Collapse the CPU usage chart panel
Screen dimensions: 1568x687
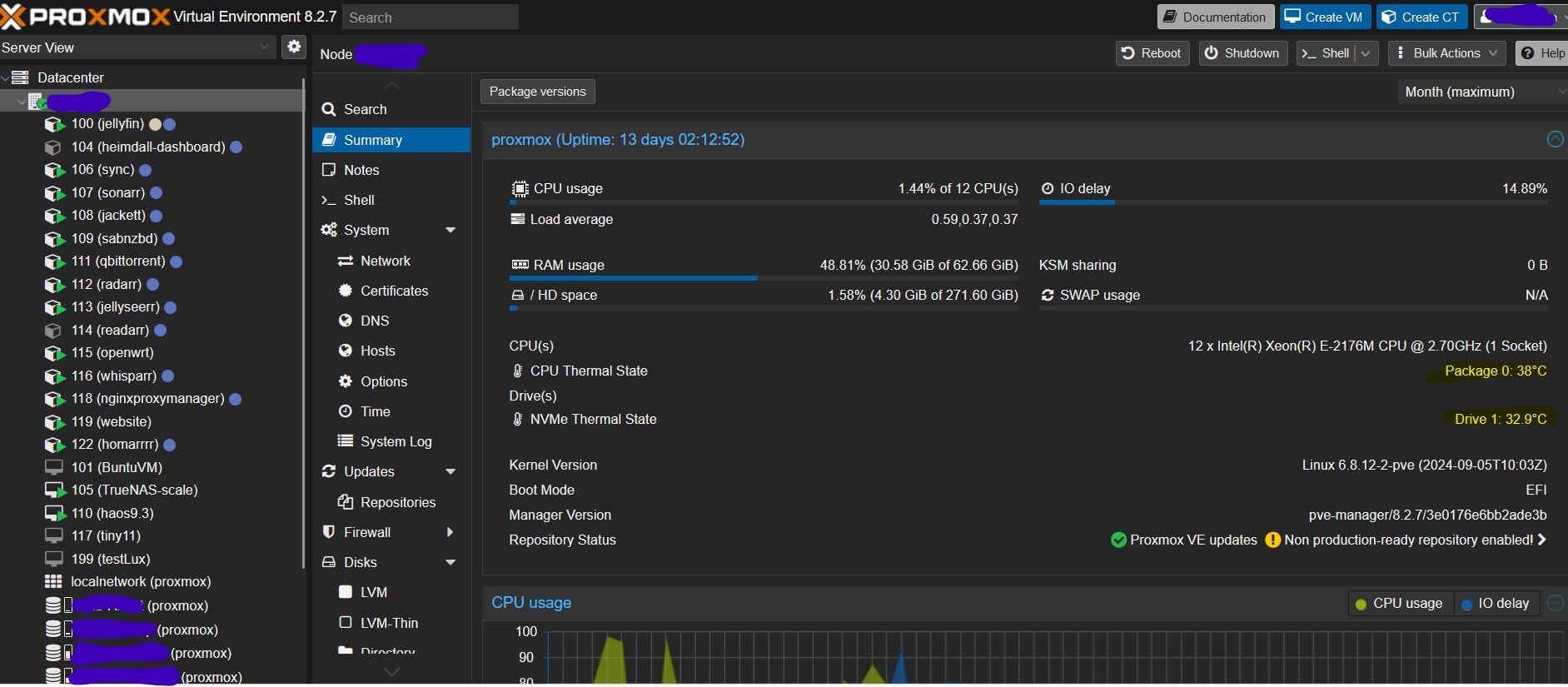1555,603
